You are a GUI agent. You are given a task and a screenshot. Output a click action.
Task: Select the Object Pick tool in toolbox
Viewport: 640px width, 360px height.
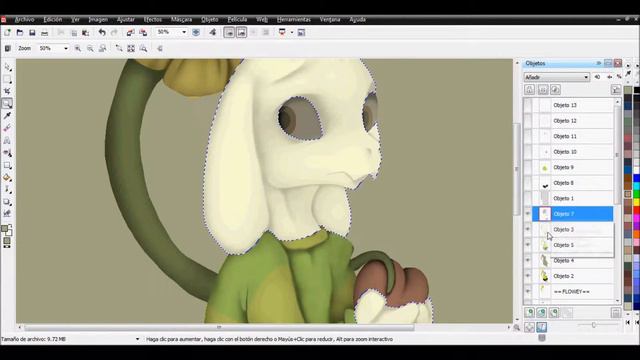[x=7, y=67]
